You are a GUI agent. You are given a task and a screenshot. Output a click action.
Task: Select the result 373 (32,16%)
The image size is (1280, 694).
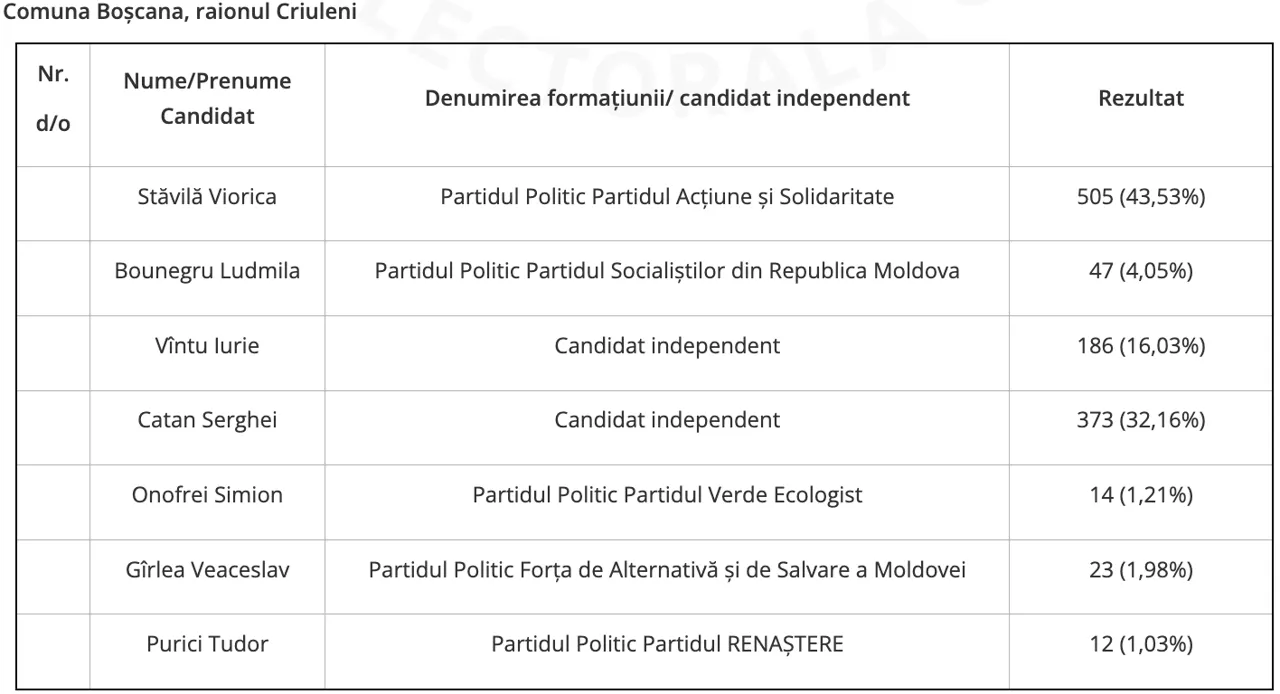(x=1141, y=420)
